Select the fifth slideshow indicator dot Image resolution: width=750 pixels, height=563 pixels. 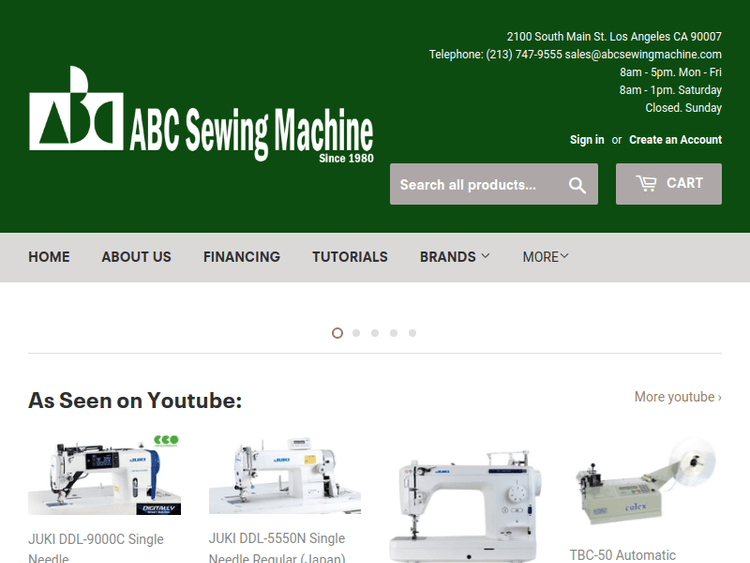click(x=412, y=333)
